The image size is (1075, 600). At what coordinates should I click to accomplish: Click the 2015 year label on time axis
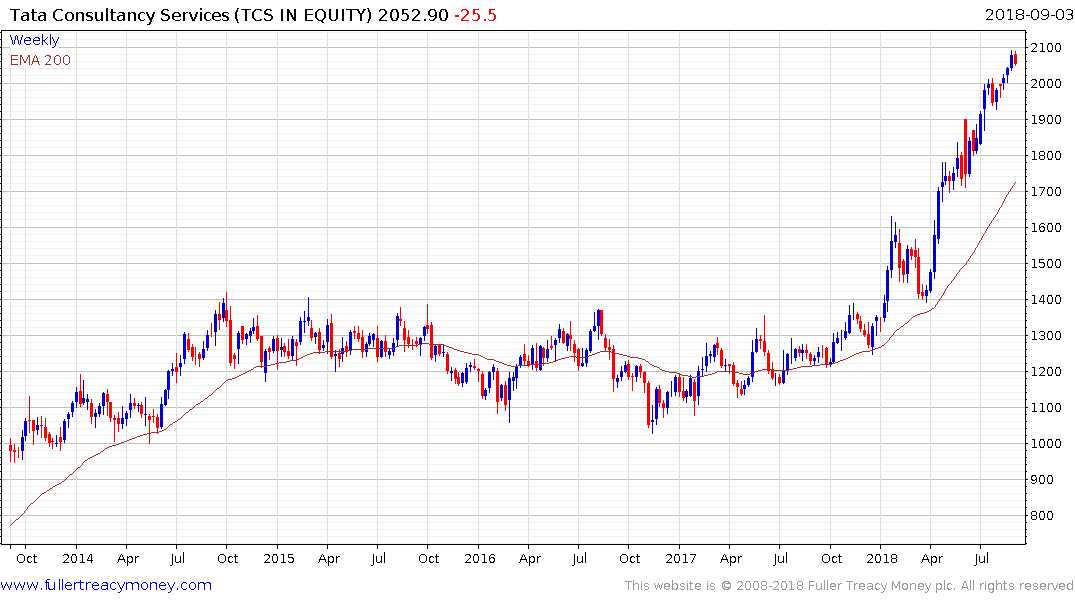coord(278,558)
